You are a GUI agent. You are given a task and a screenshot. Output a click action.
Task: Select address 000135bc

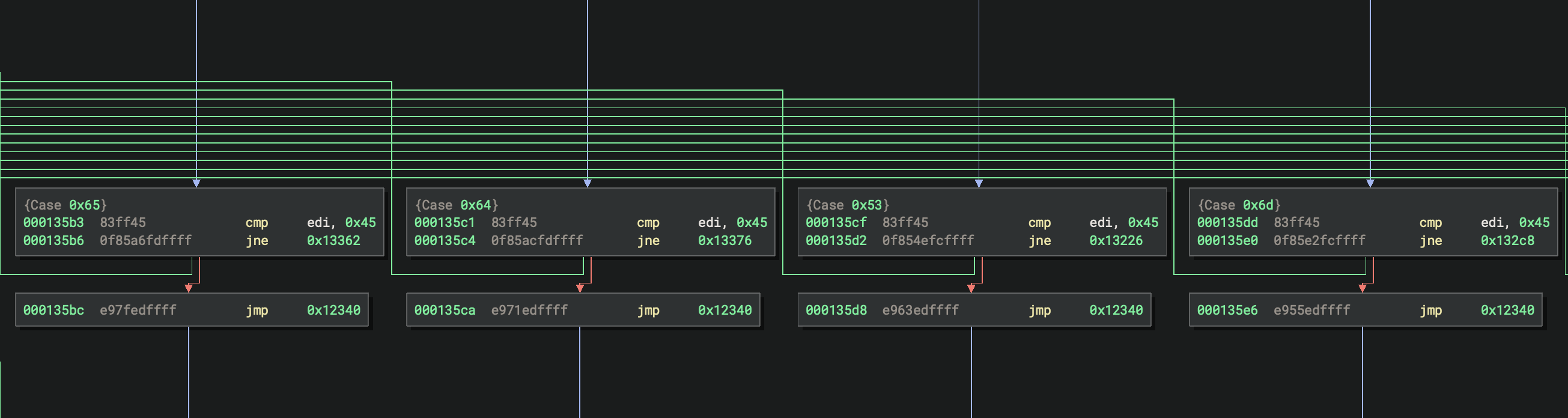(x=53, y=310)
